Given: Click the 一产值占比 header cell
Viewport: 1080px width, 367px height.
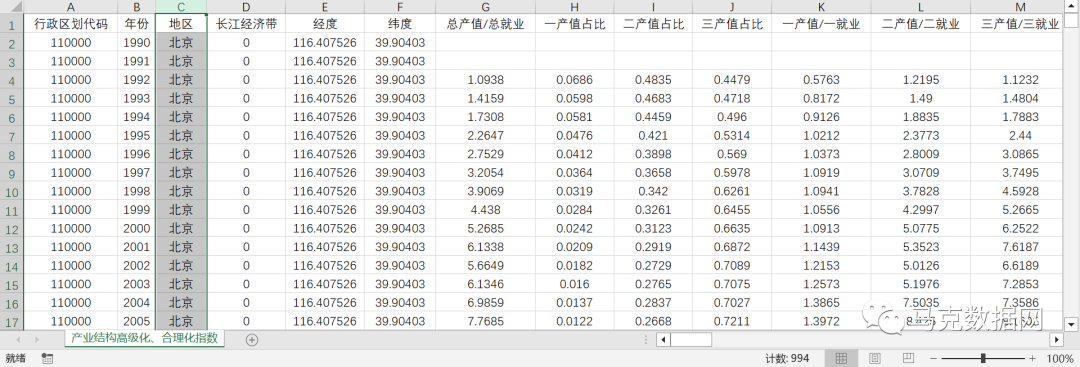Looking at the screenshot, I should [x=575, y=24].
